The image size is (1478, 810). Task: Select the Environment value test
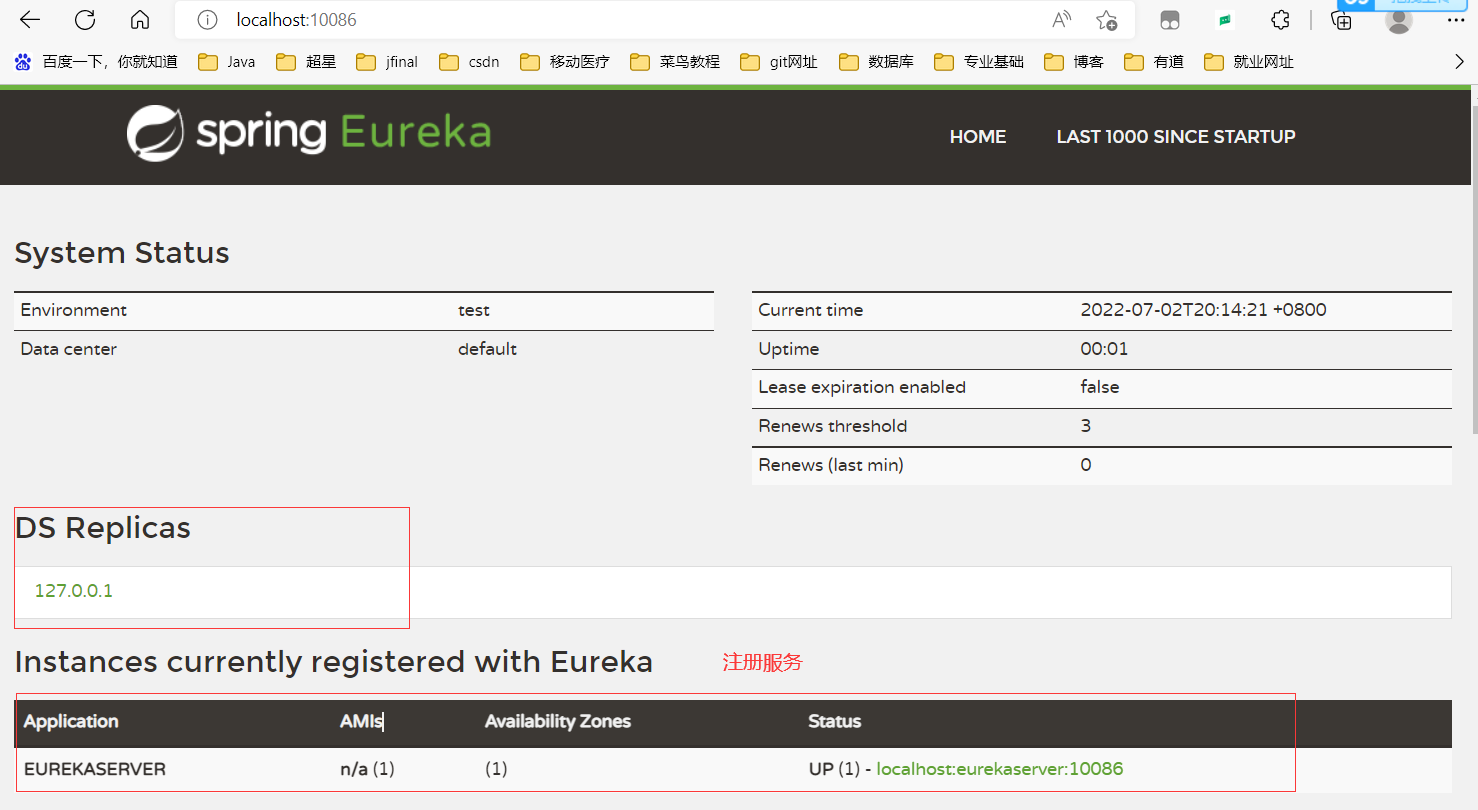474,310
